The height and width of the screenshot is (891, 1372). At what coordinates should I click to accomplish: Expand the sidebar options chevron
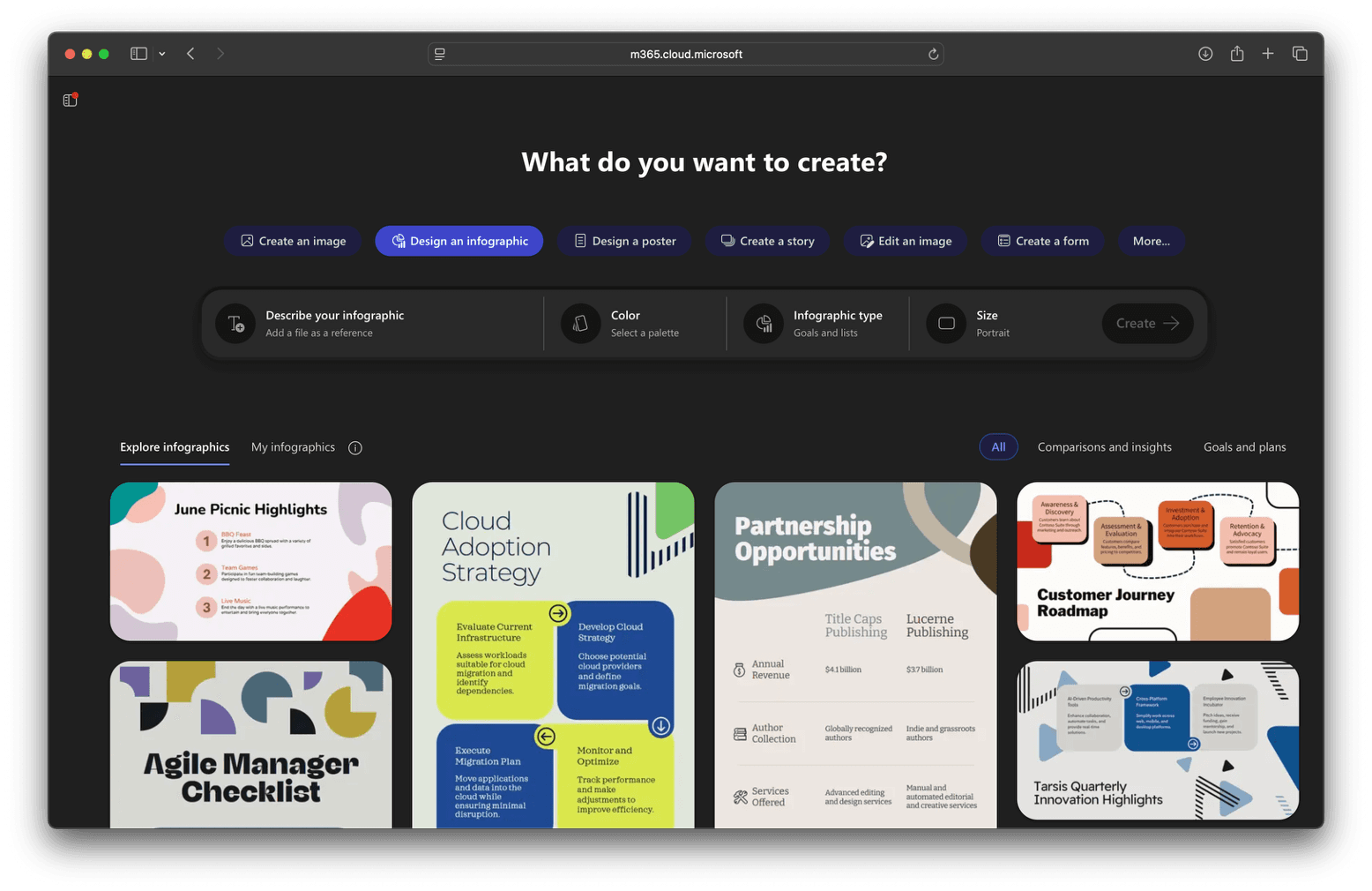click(162, 54)
